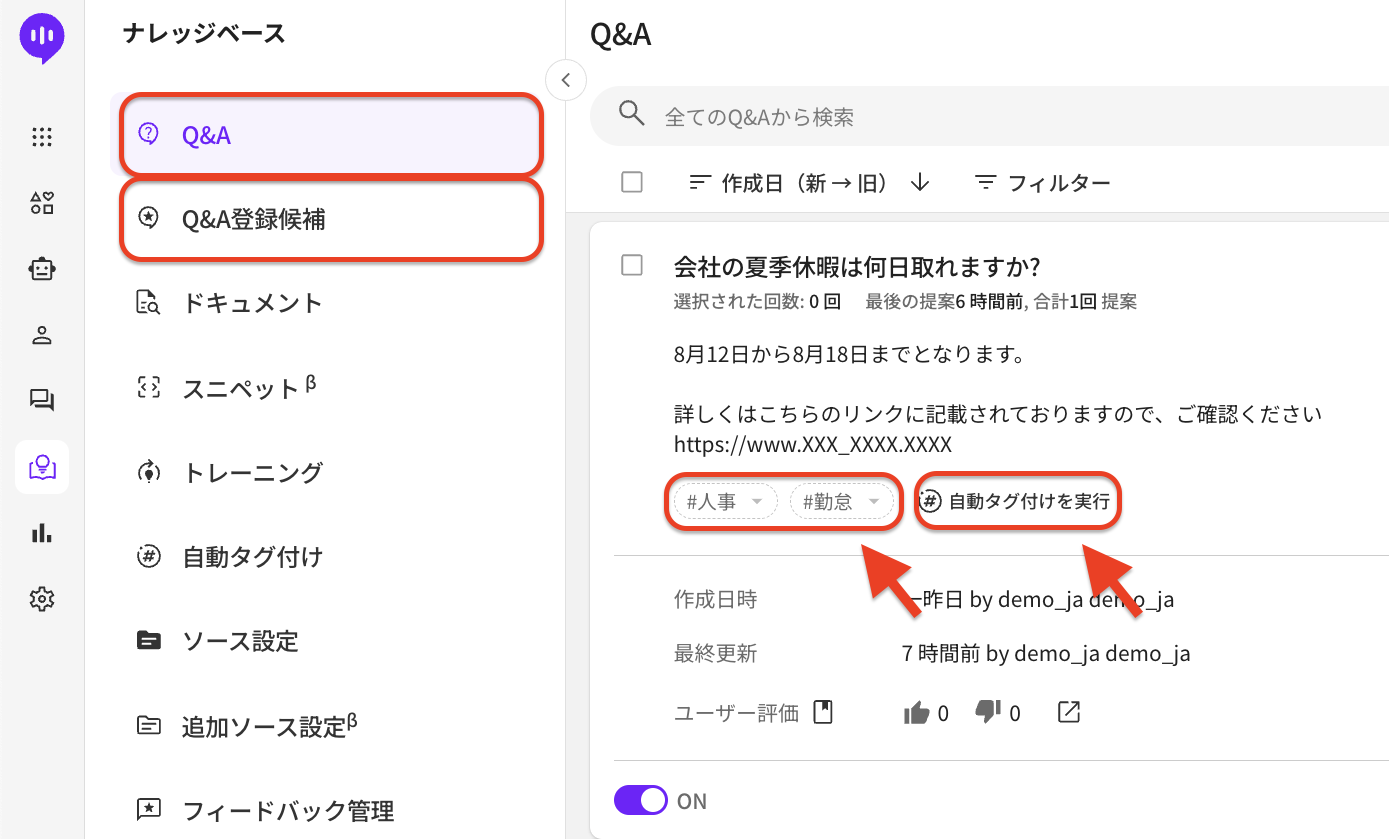Screen dimensions: 1389x839
Task: Check the select-all checkbox above the list
Action: (x=632, y=182)
